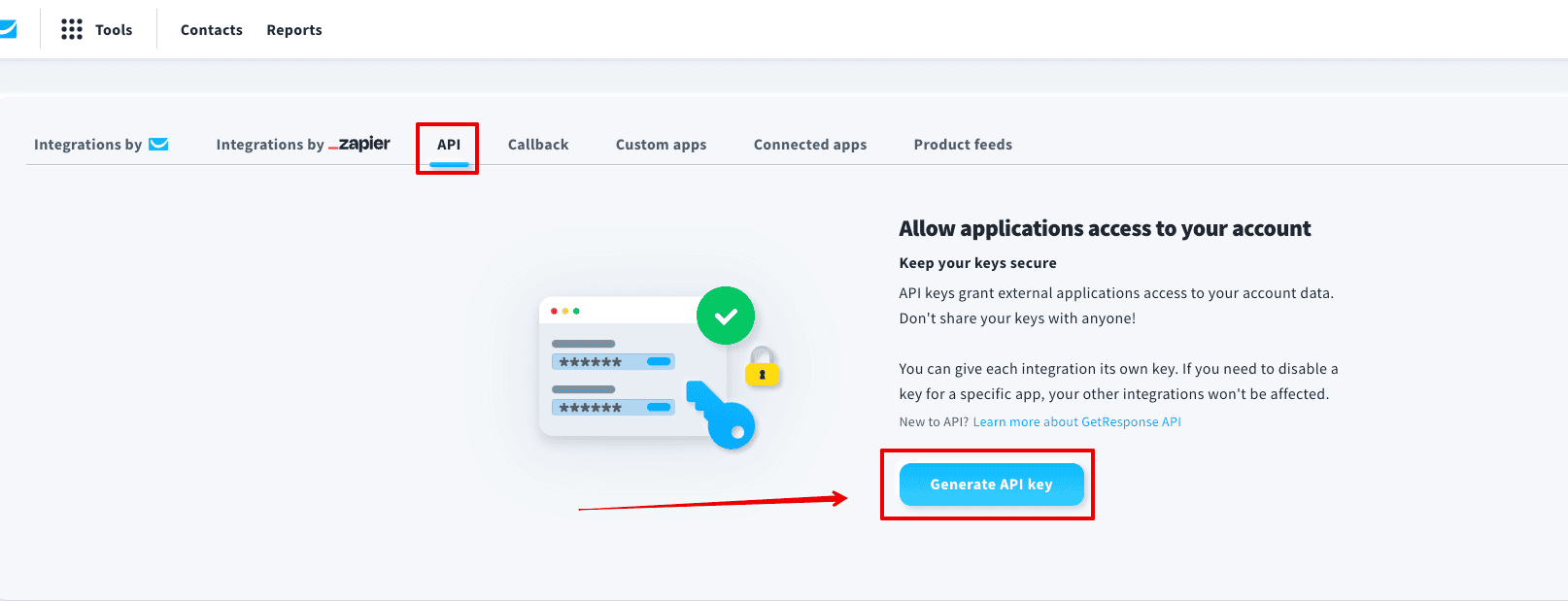The height and width of the screenshot is (601, 1568).
Task: Click the Zapier logo in integrations tab
Action: click(x=359, y=144)
